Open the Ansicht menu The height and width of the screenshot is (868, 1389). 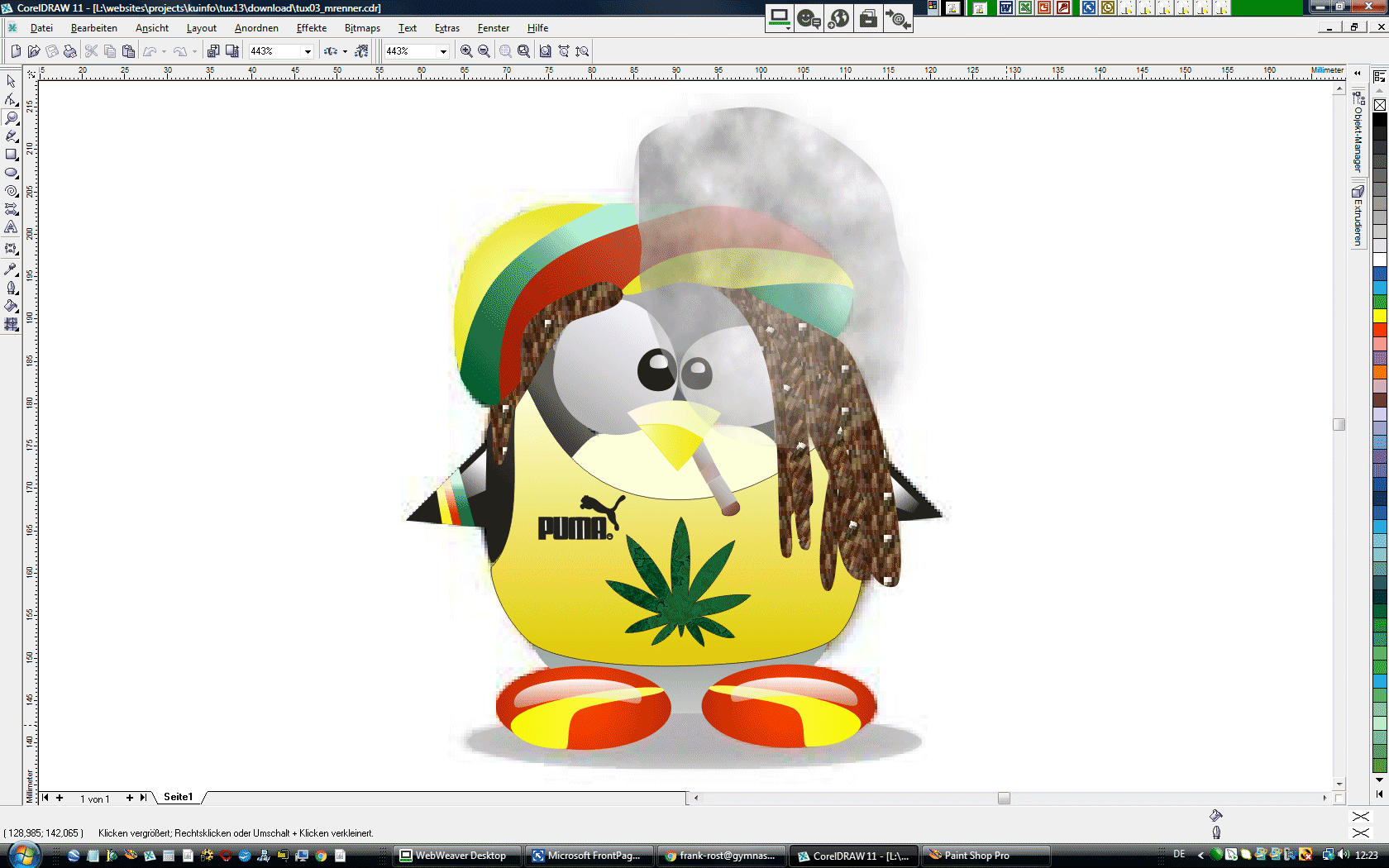tap(152, 28)
